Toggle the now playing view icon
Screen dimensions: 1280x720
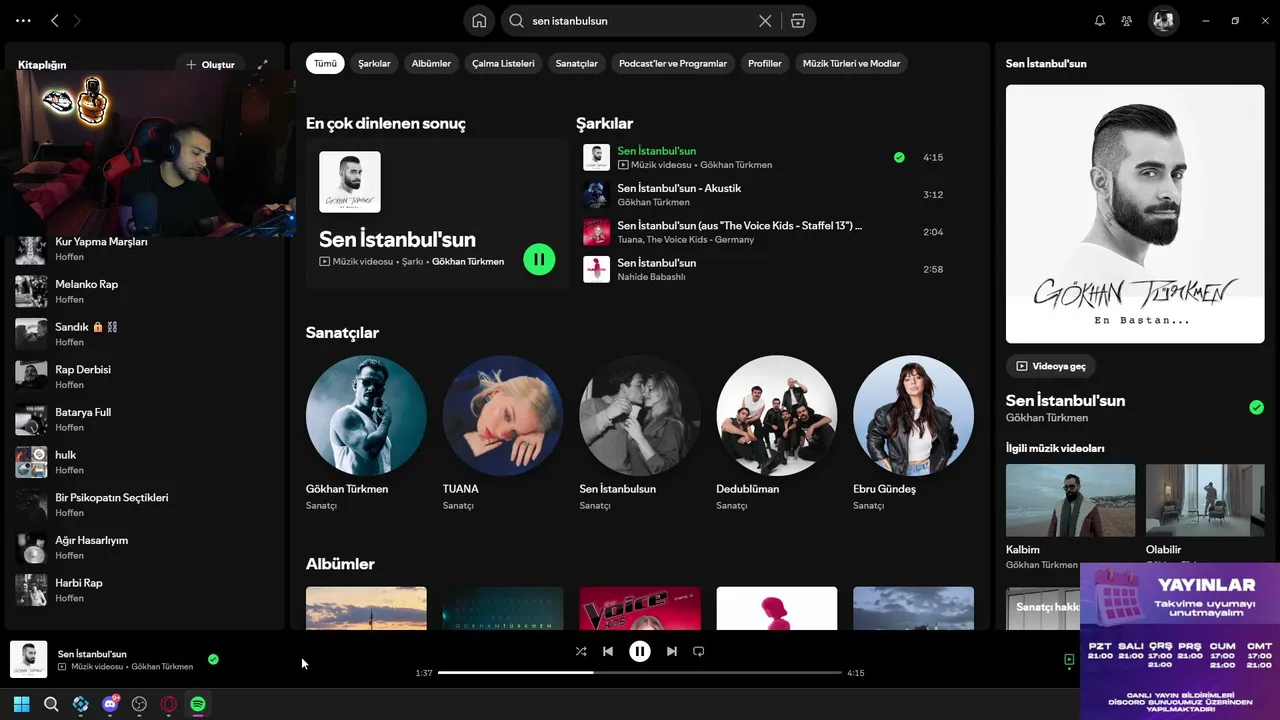tap(1069, 660)
